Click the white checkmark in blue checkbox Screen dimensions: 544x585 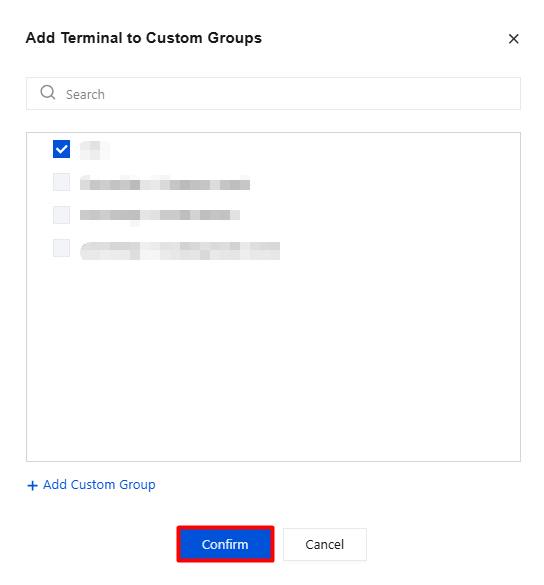pos(62,149)
